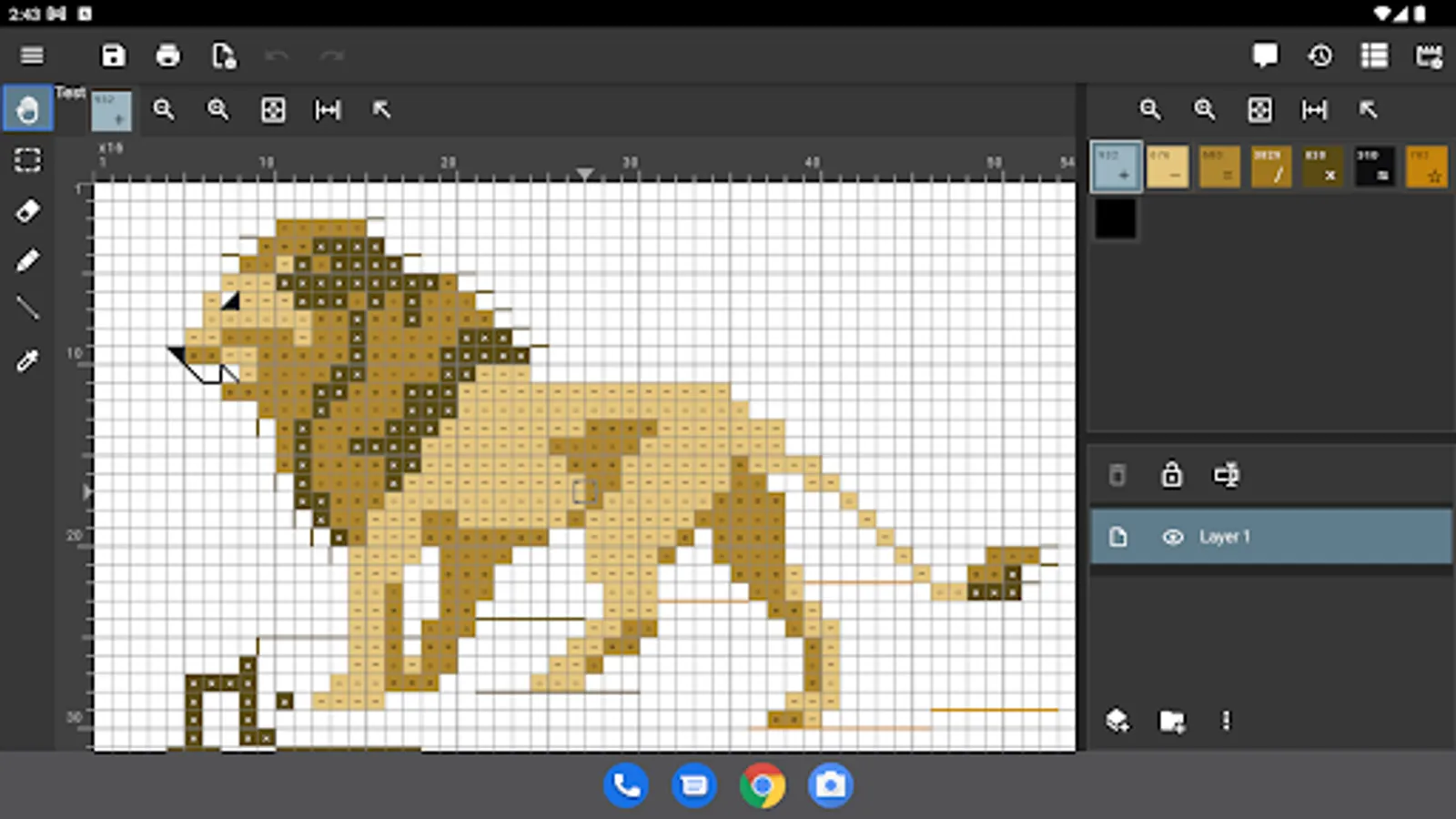The width and height of the screenshot is (1456, 819).
Task: Select the rectangular selection tool
Action: pos(27,160)
